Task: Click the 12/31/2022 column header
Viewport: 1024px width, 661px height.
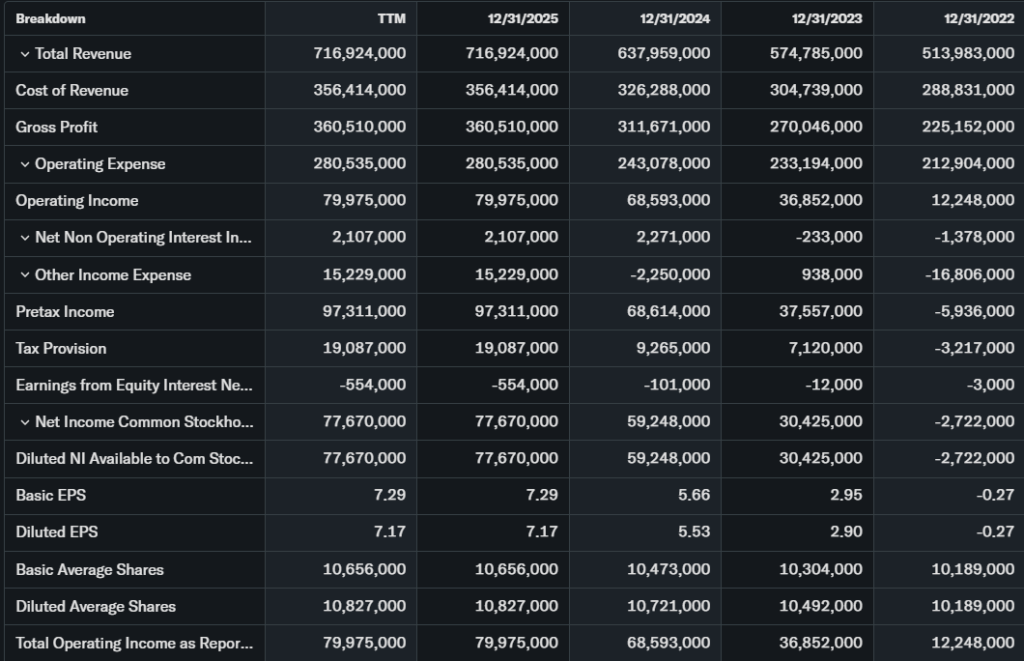Action: (x=980, y=18)
